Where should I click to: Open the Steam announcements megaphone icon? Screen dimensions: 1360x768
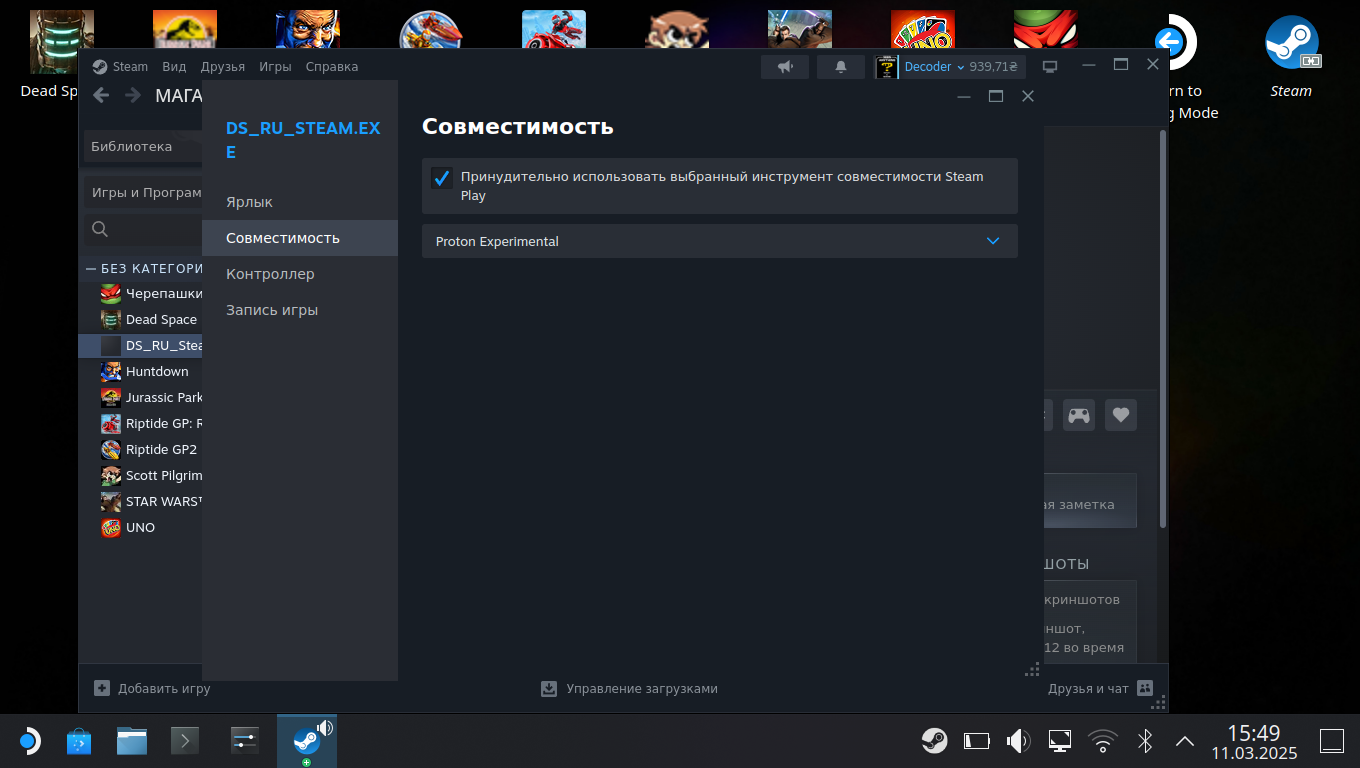pyautogui.click(x=785, y=67)
